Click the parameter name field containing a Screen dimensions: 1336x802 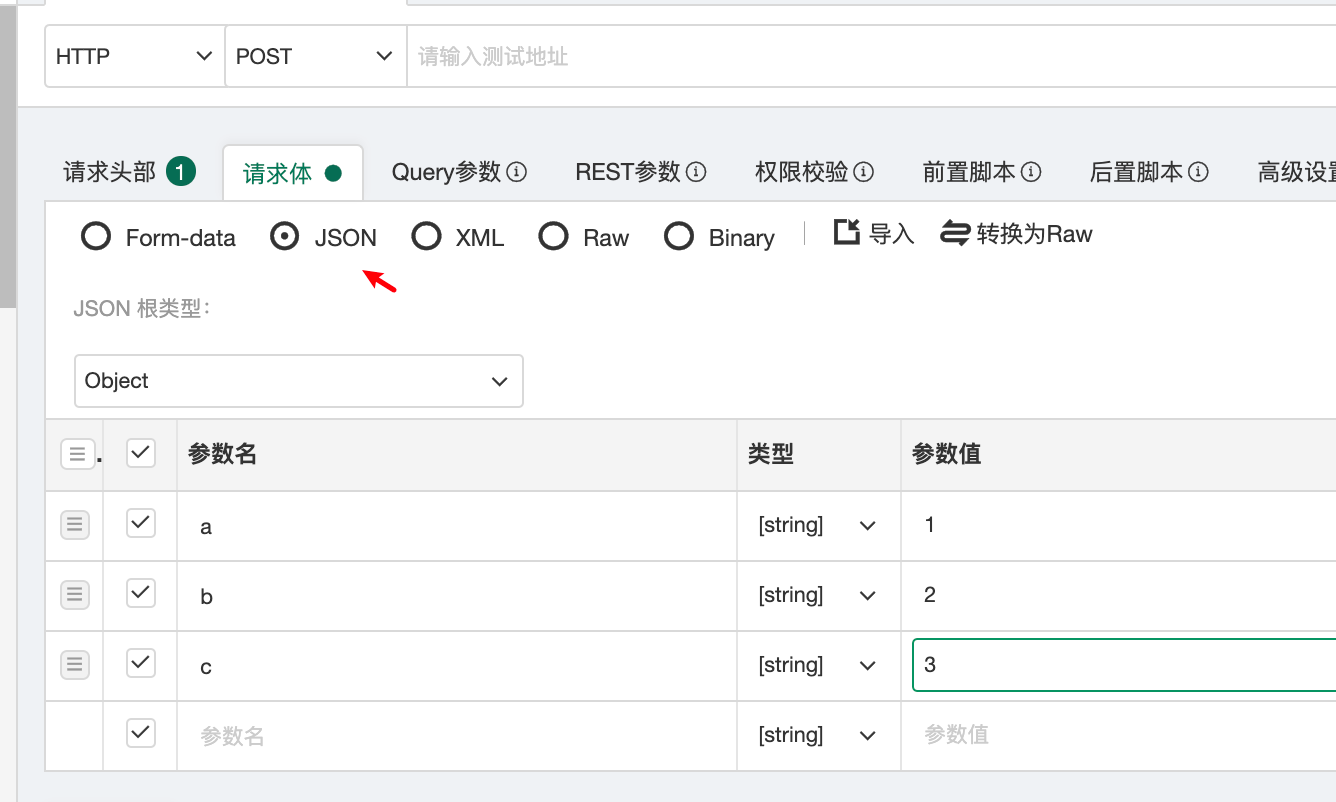tap(457, 526)
